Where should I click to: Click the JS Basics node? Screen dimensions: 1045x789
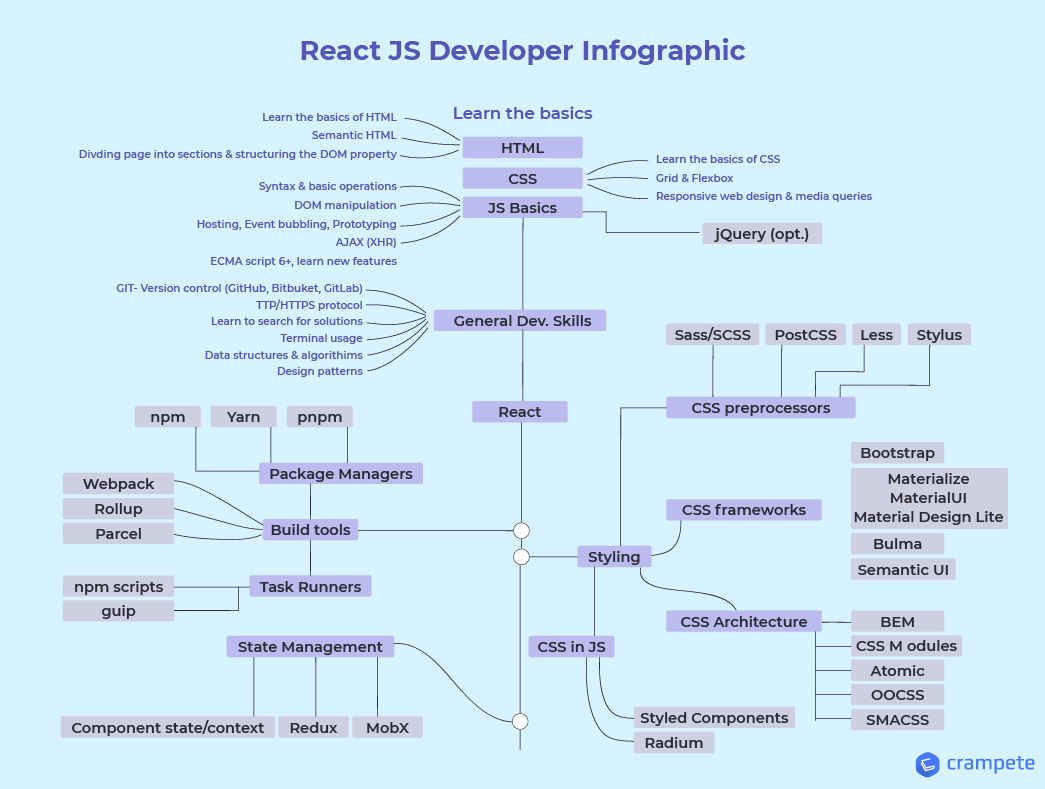point(522,207)
